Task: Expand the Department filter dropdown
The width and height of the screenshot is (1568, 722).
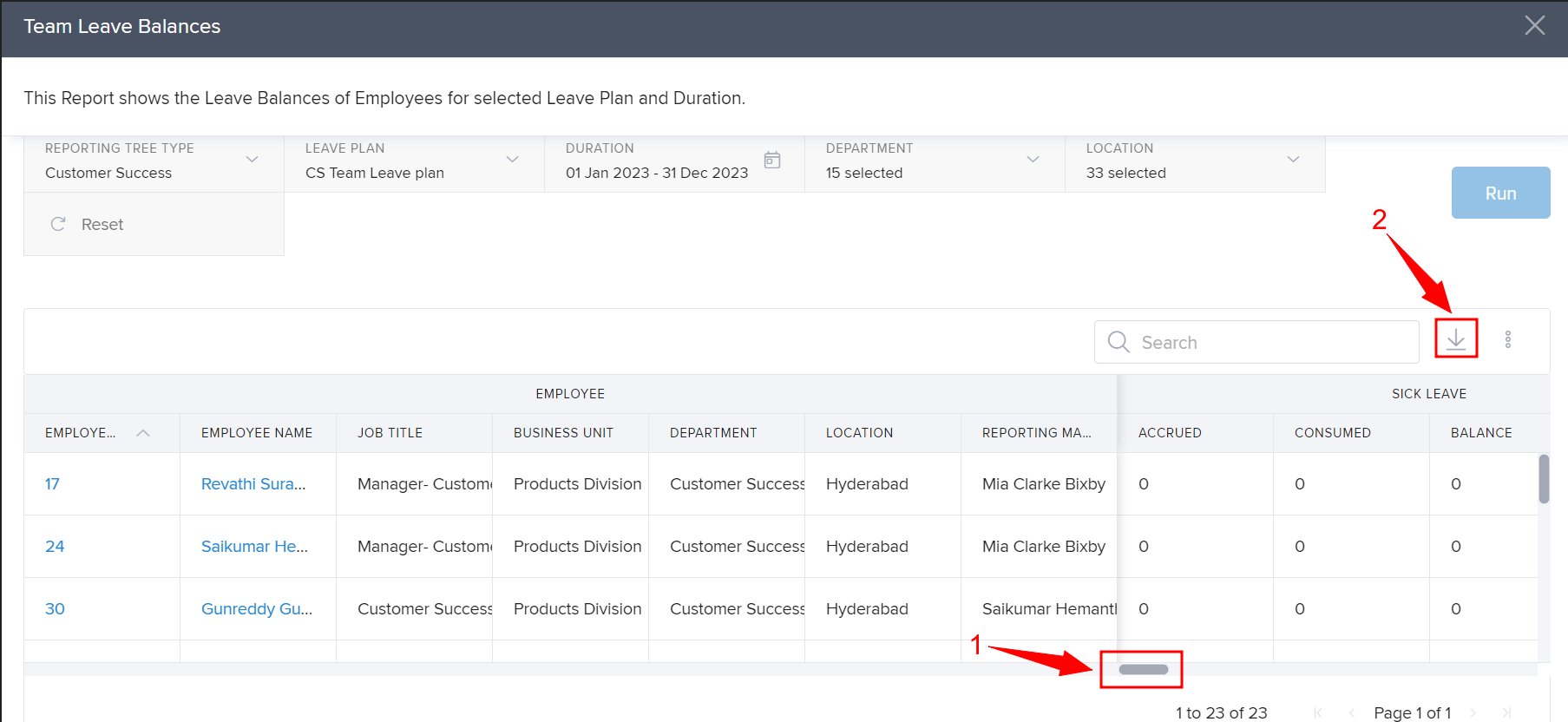Action: pos(1033,160)
